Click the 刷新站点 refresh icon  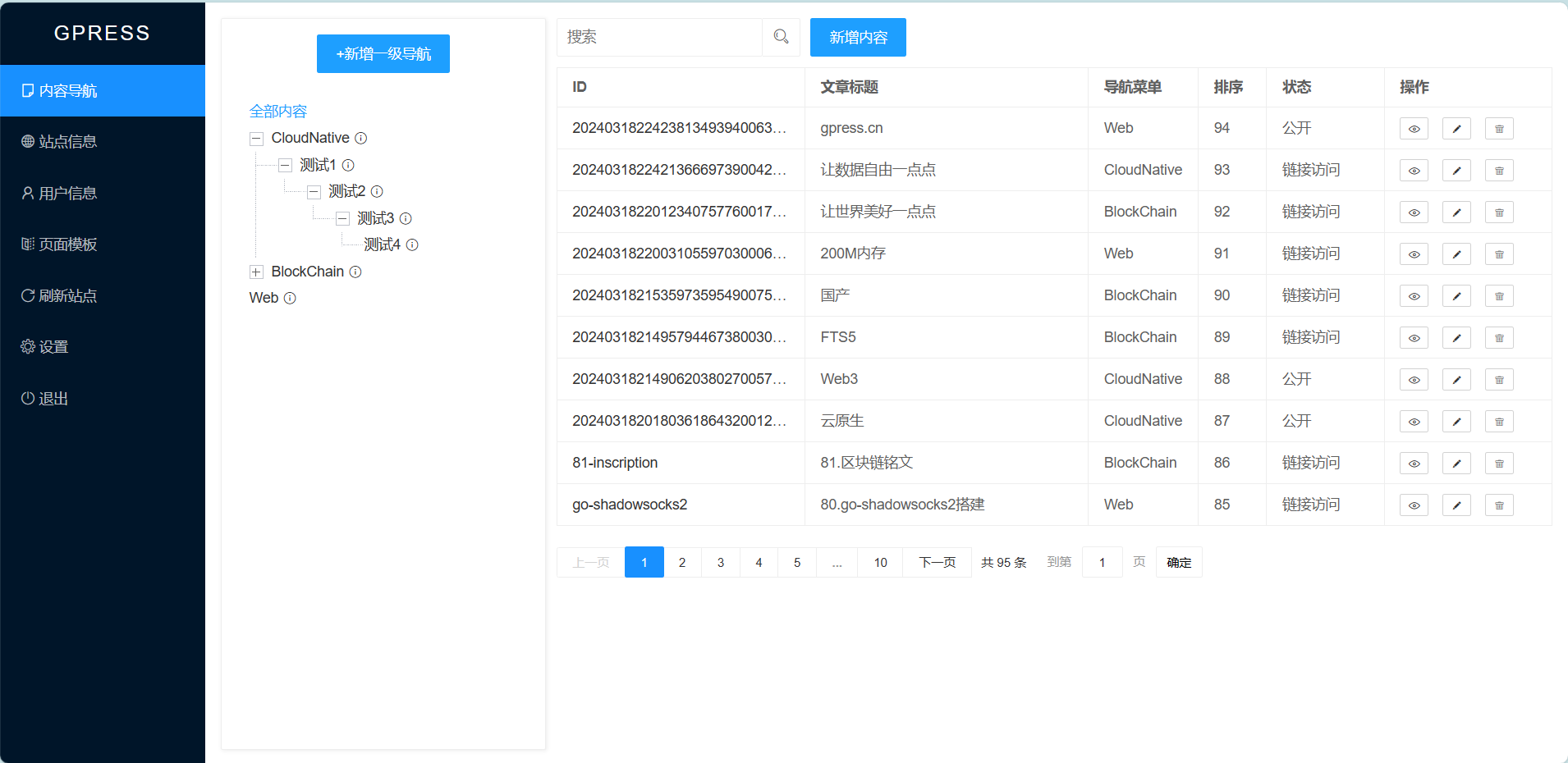click(27, 295)
